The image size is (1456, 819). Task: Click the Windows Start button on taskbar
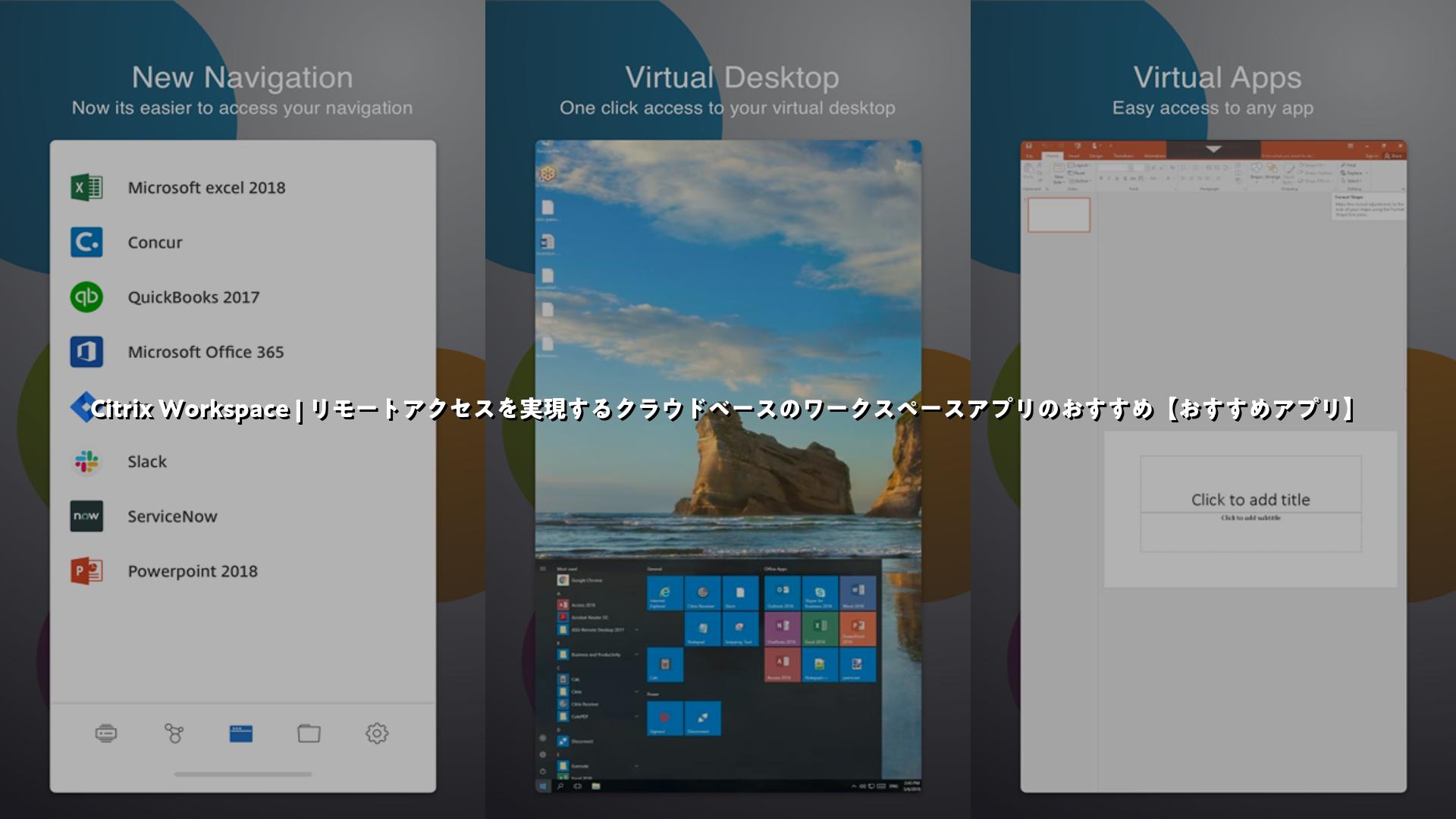[x=543, y=786]
